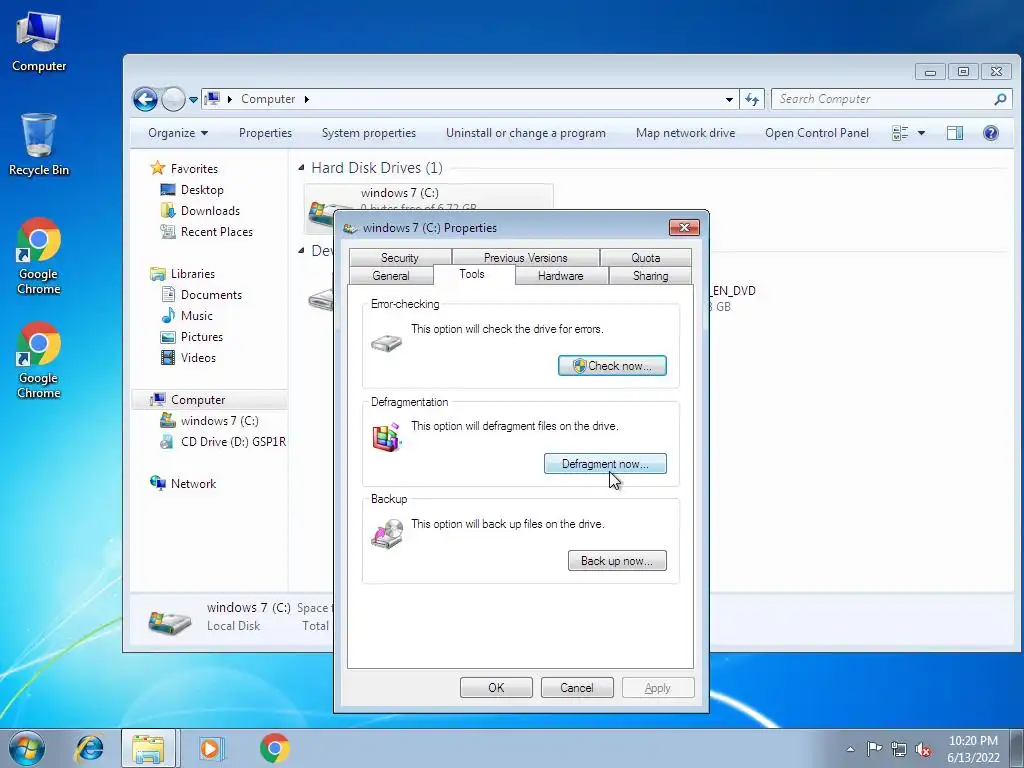Click the Back up now button
This screenshot has width=1024, height=768.
click(617, 561)
